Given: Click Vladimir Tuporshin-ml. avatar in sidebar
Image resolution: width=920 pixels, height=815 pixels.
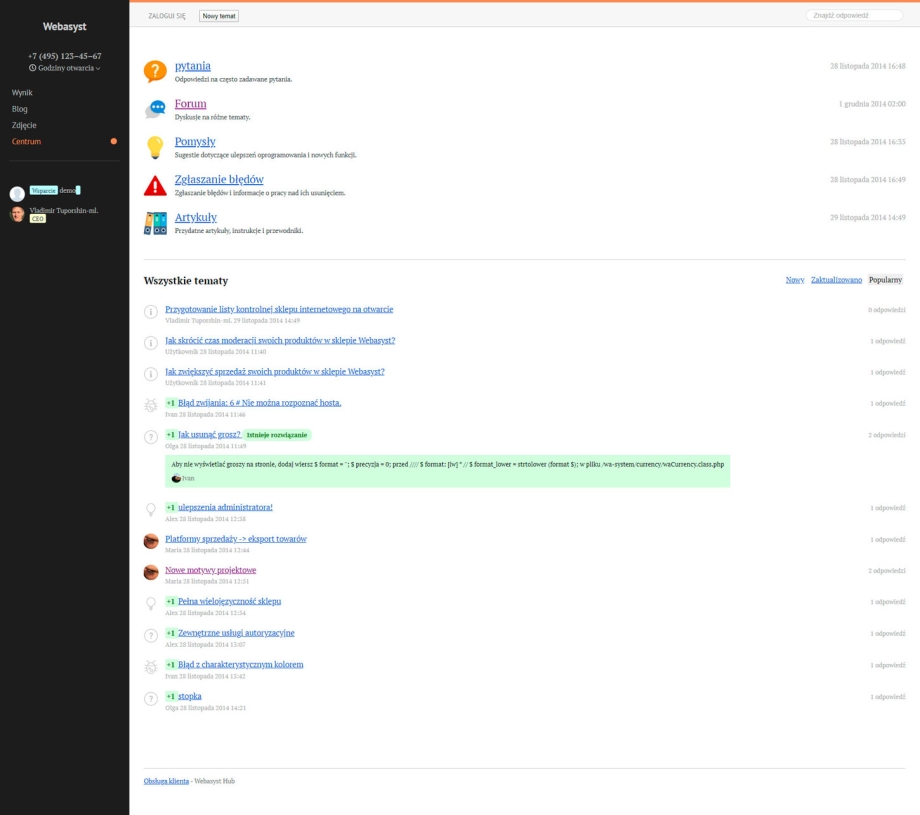Looking at the screenshot, I should coord(17,214).
